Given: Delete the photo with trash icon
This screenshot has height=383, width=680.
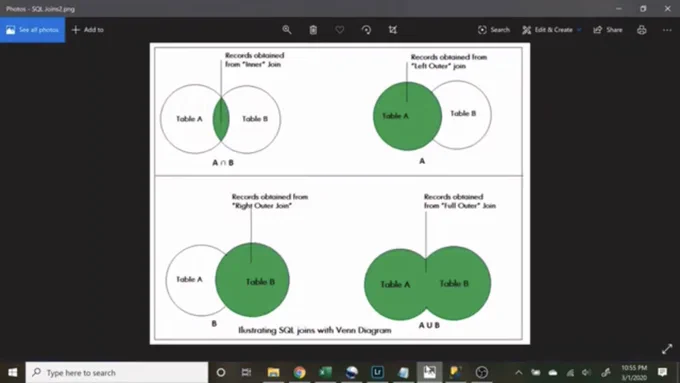Looking at the screenshot, I should (313, 29).
